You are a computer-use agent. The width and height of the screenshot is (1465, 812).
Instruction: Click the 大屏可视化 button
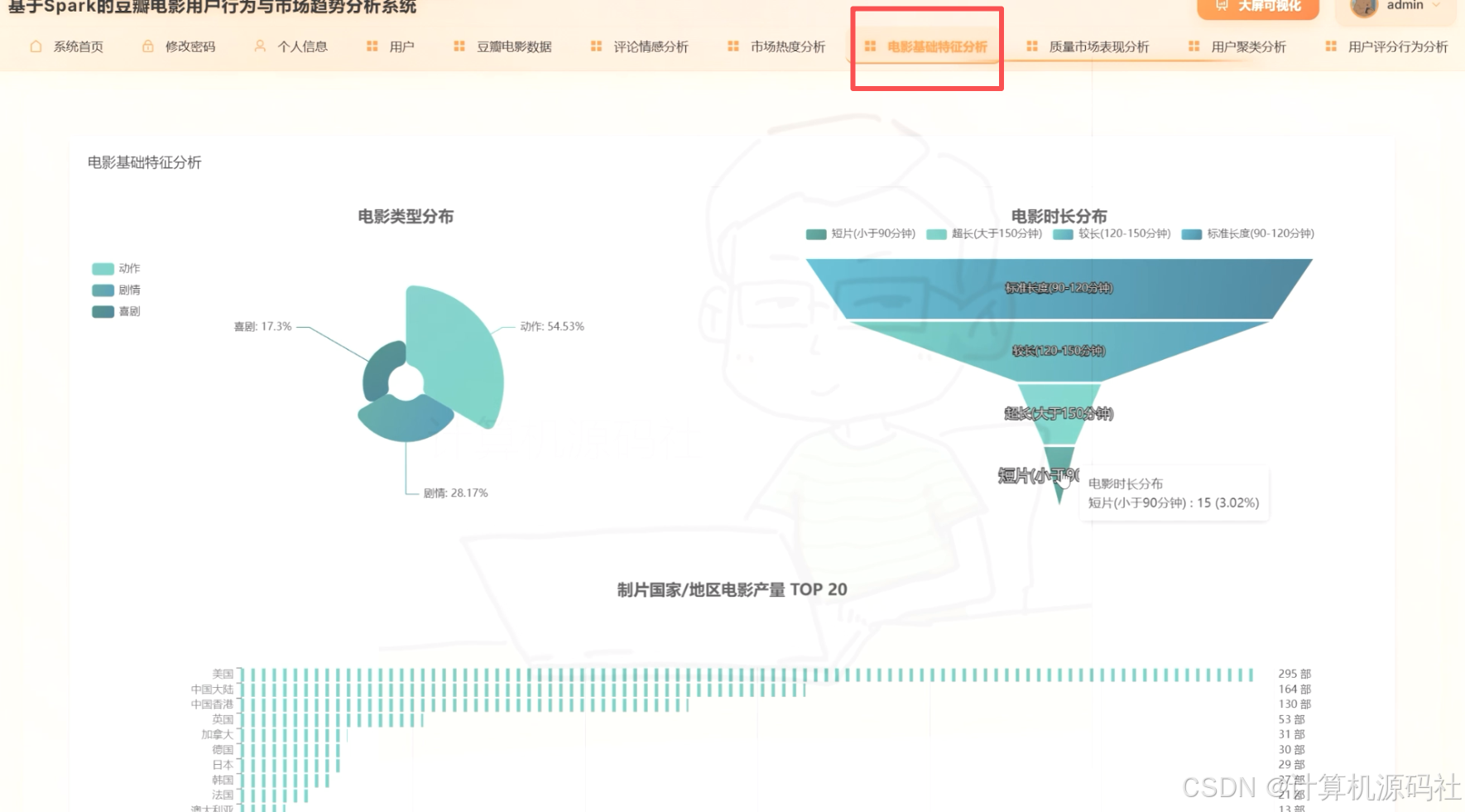[x=1258, y=5]
